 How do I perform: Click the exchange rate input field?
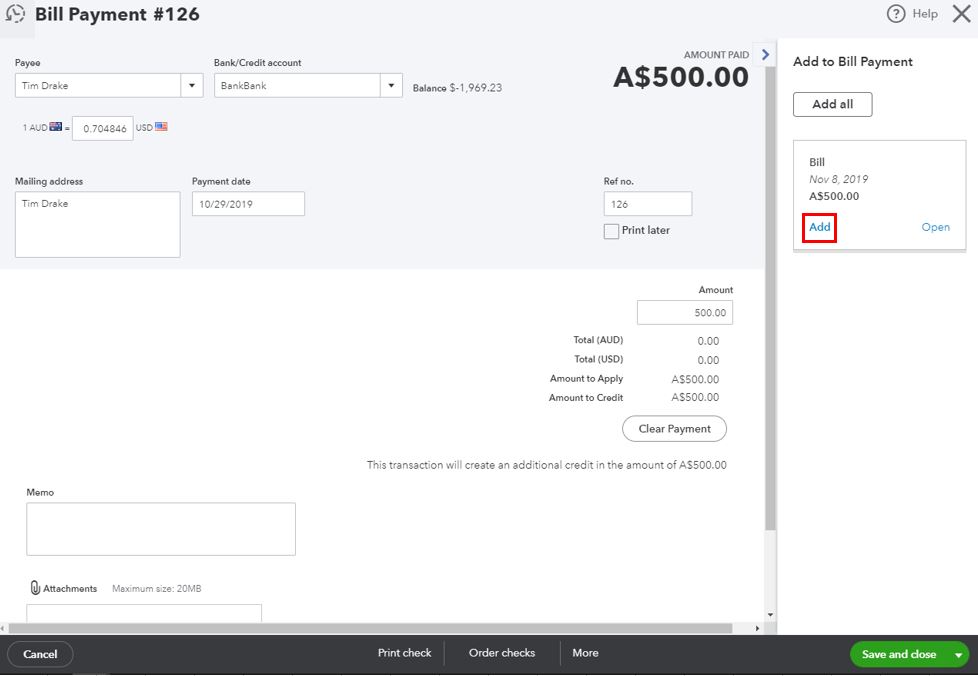click(x=103, y=128)
